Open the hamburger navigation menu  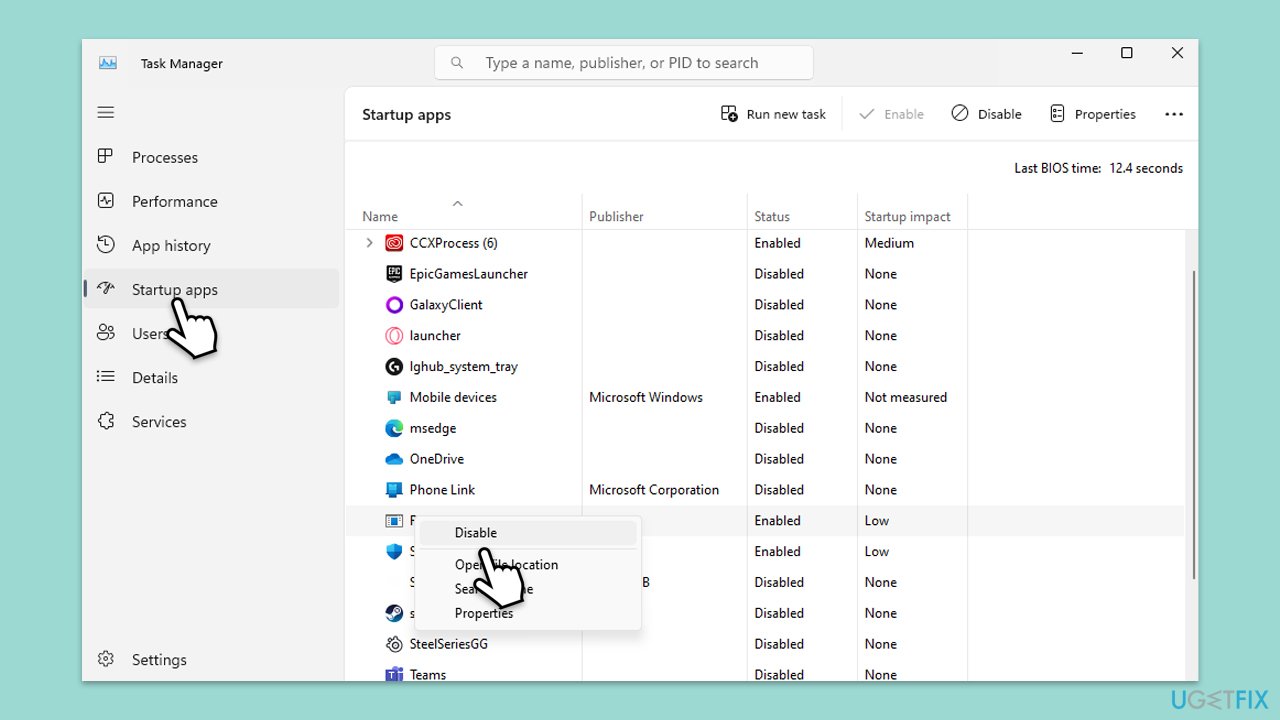[106, 113]
